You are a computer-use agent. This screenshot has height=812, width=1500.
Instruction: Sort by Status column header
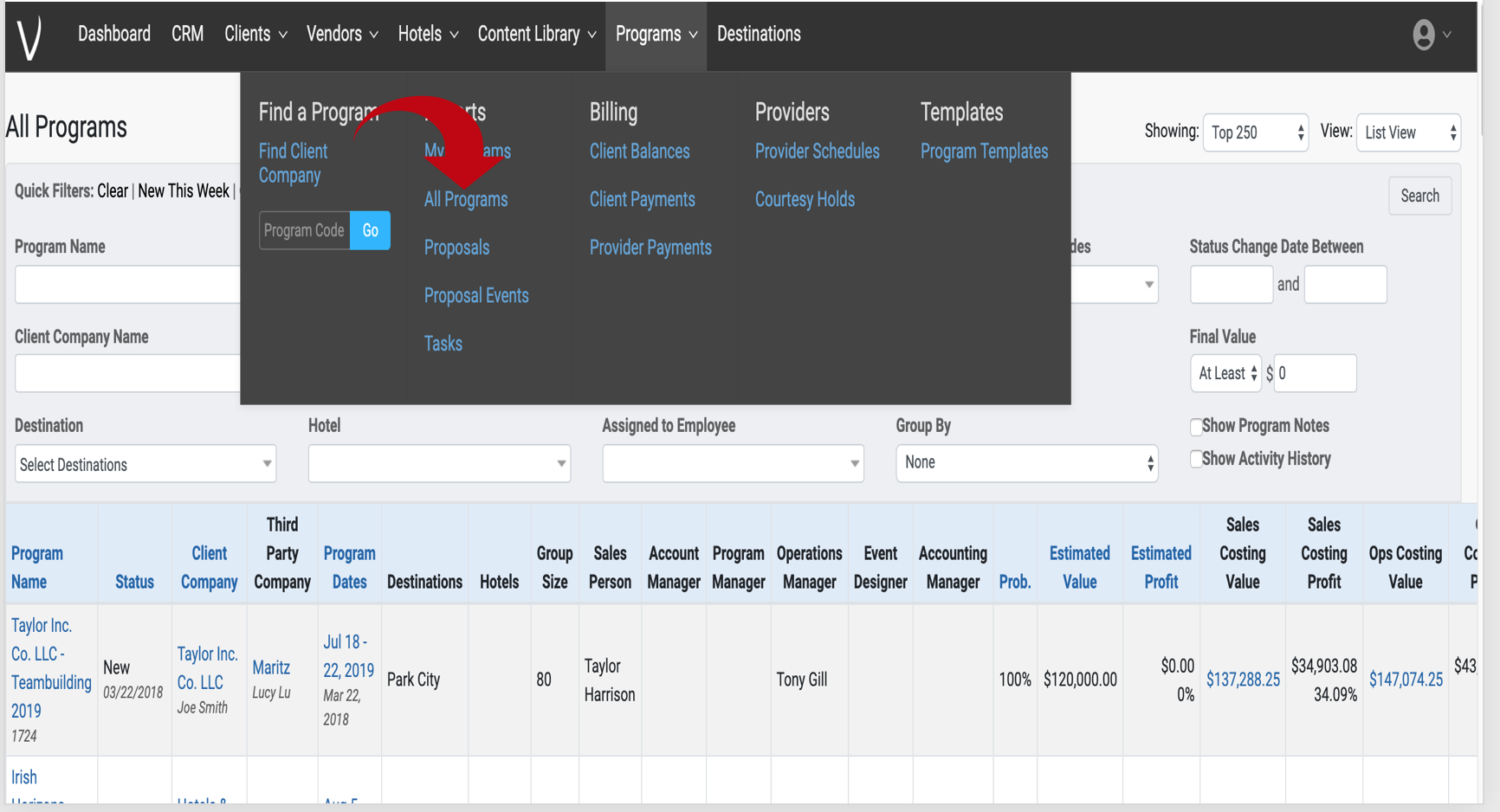[x=134, y=582]
